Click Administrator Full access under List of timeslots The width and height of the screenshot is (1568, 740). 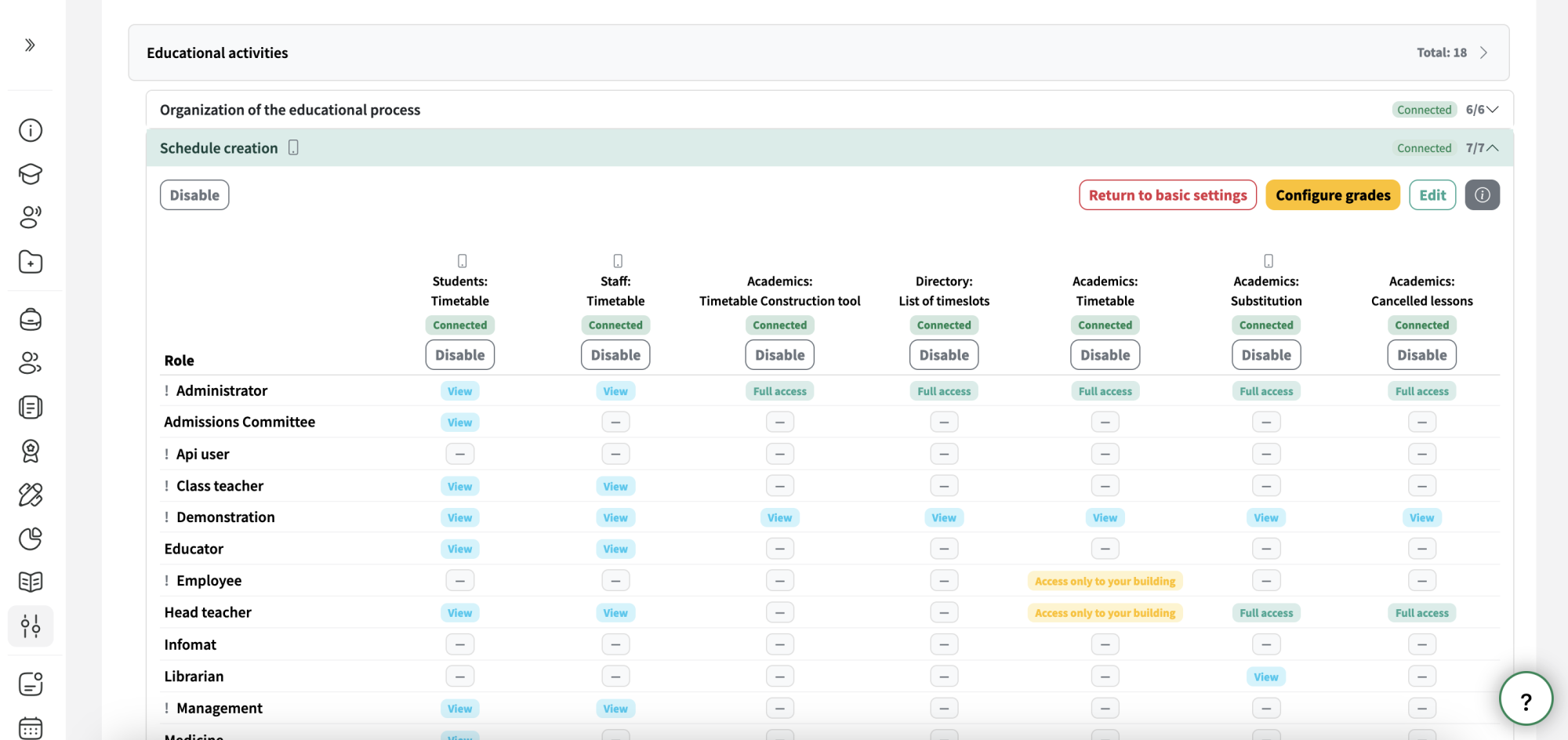[x=944, y=391]
